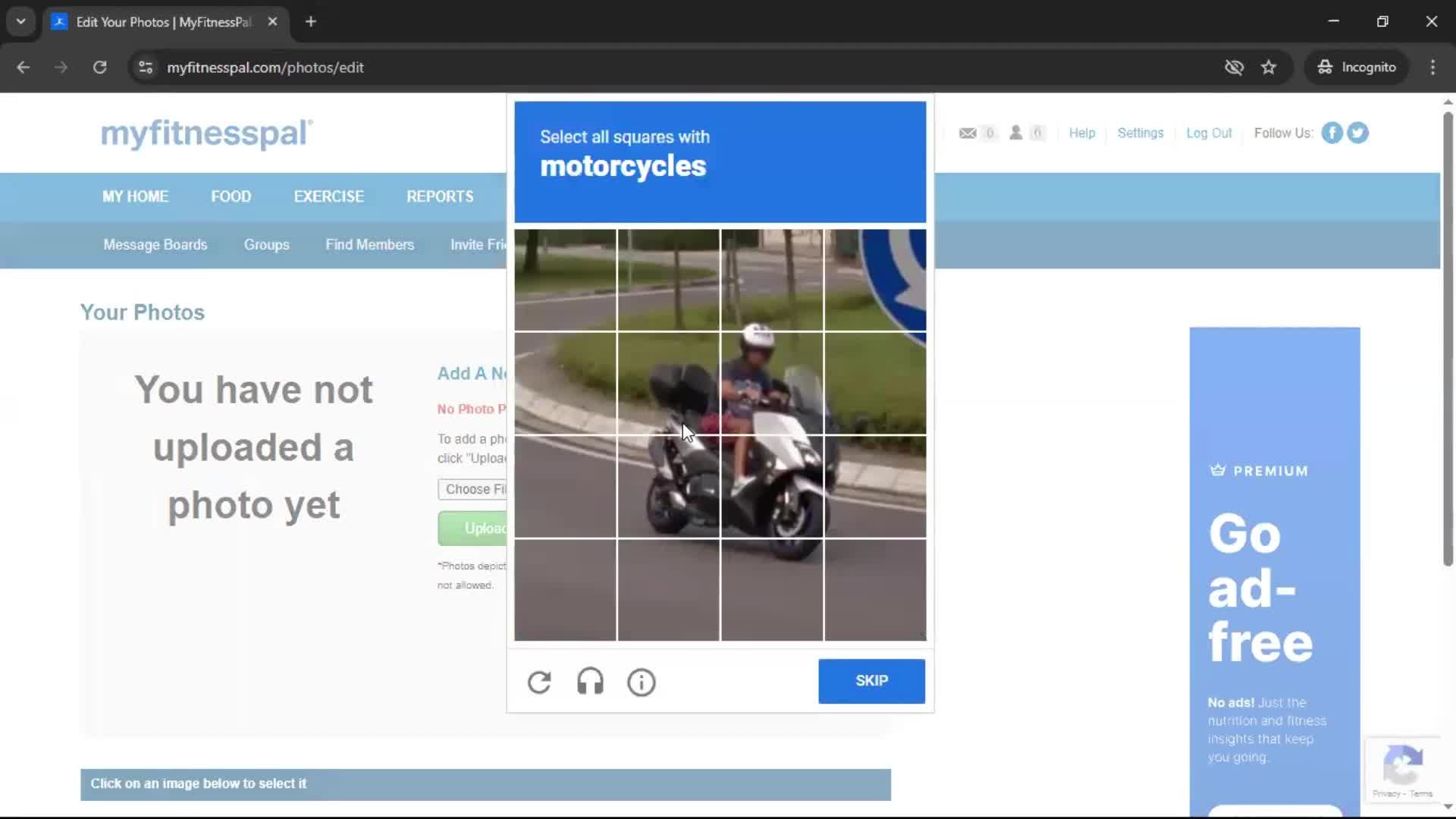Open the MY HOME menu
Screen dimensions: 1456x819
pos(135,196)
